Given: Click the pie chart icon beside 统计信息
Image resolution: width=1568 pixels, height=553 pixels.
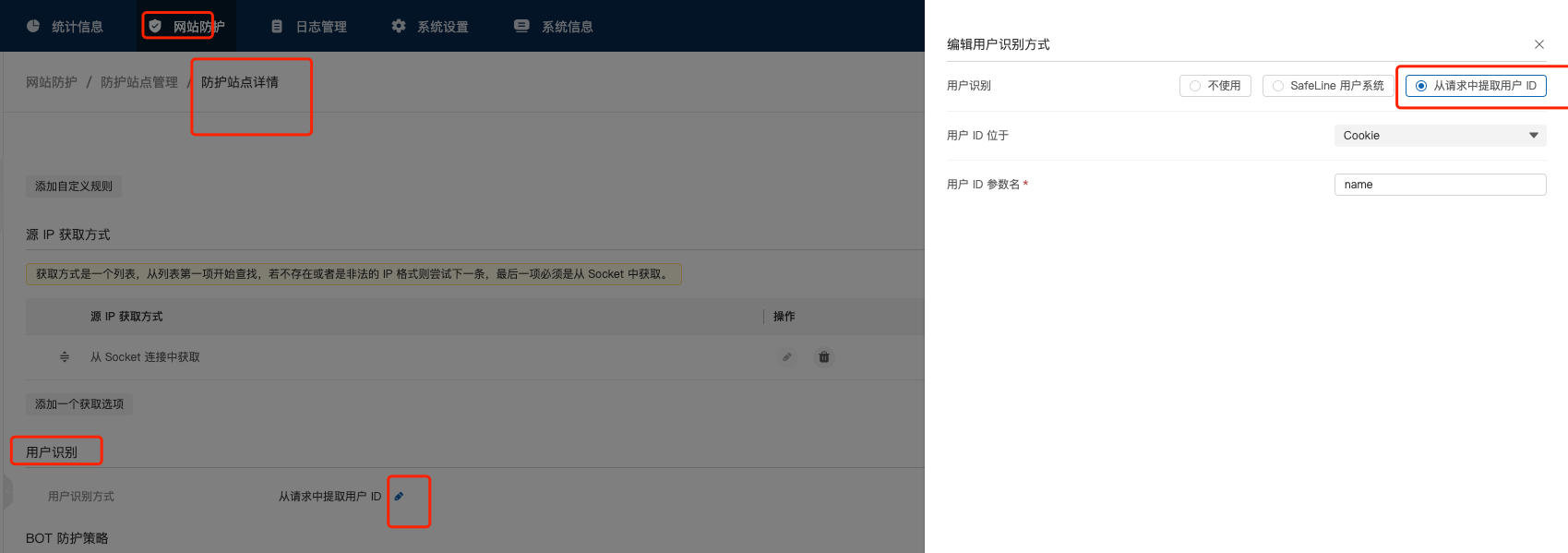Looking at the screenshot, I should pyautogui.click(x=33, y=26).
